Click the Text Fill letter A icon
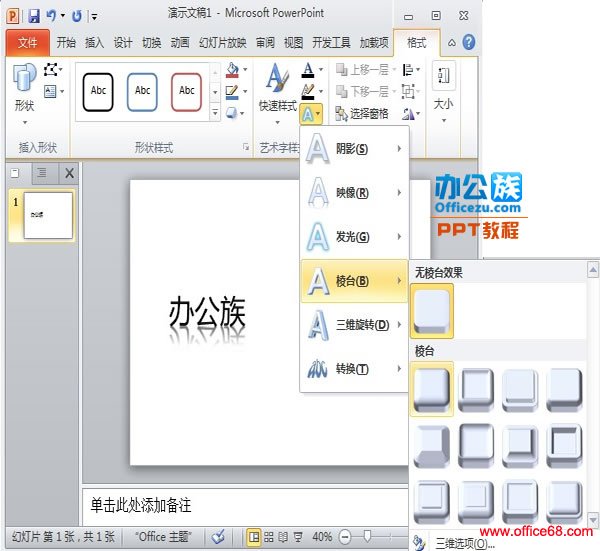600x551 pixels. (x=308, y=70)
